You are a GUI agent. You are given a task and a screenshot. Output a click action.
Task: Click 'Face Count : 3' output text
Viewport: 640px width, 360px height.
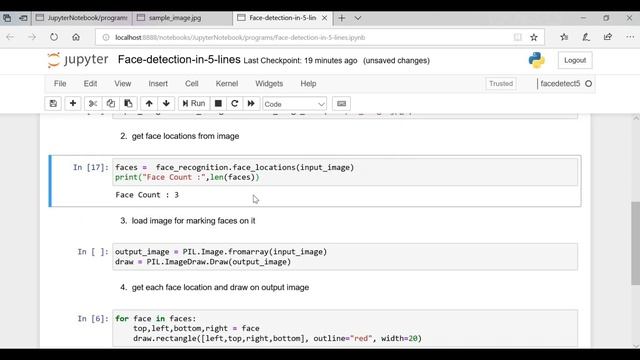[x=147, y=195]
